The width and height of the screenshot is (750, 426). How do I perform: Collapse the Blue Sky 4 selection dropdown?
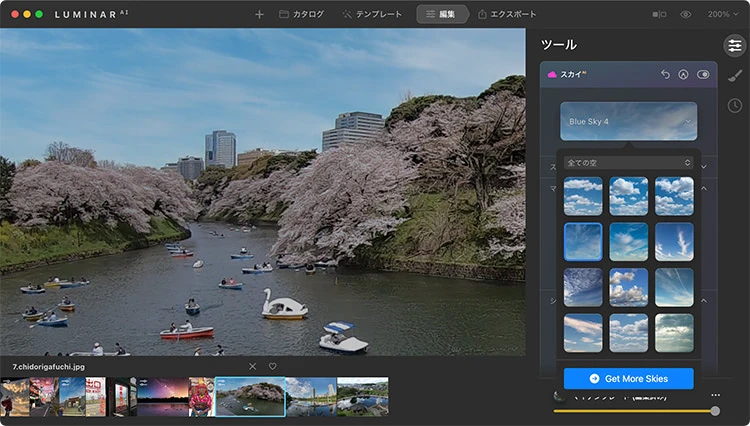[x=628, y=122]
